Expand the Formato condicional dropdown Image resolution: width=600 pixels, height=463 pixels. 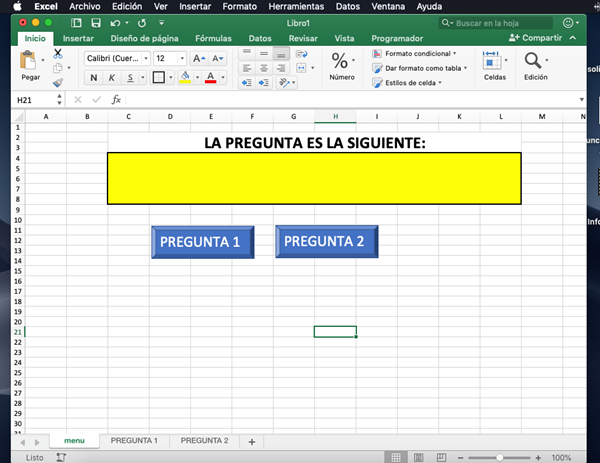click(455, 54)
